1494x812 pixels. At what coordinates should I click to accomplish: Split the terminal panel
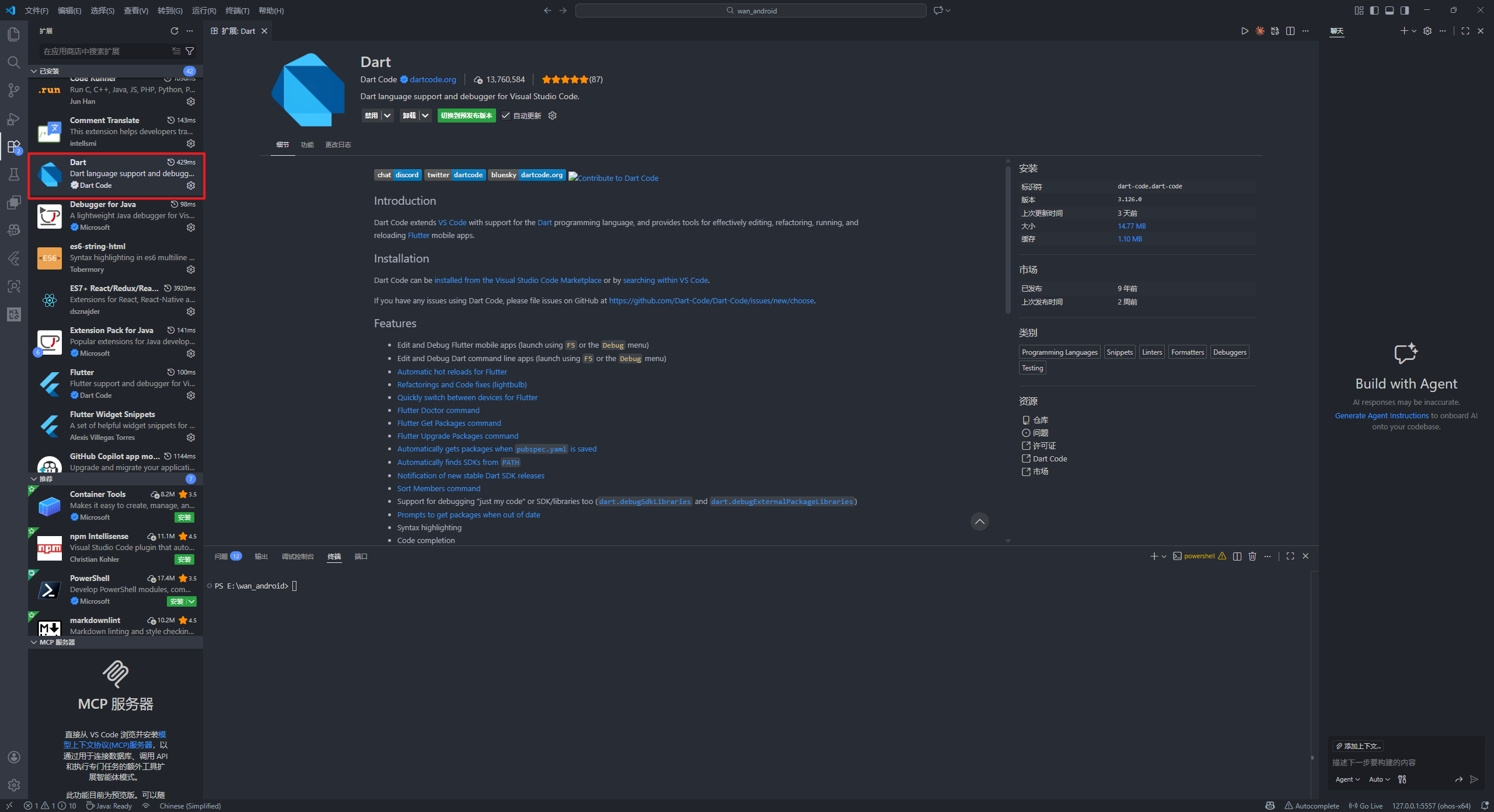coord(1237,556)
